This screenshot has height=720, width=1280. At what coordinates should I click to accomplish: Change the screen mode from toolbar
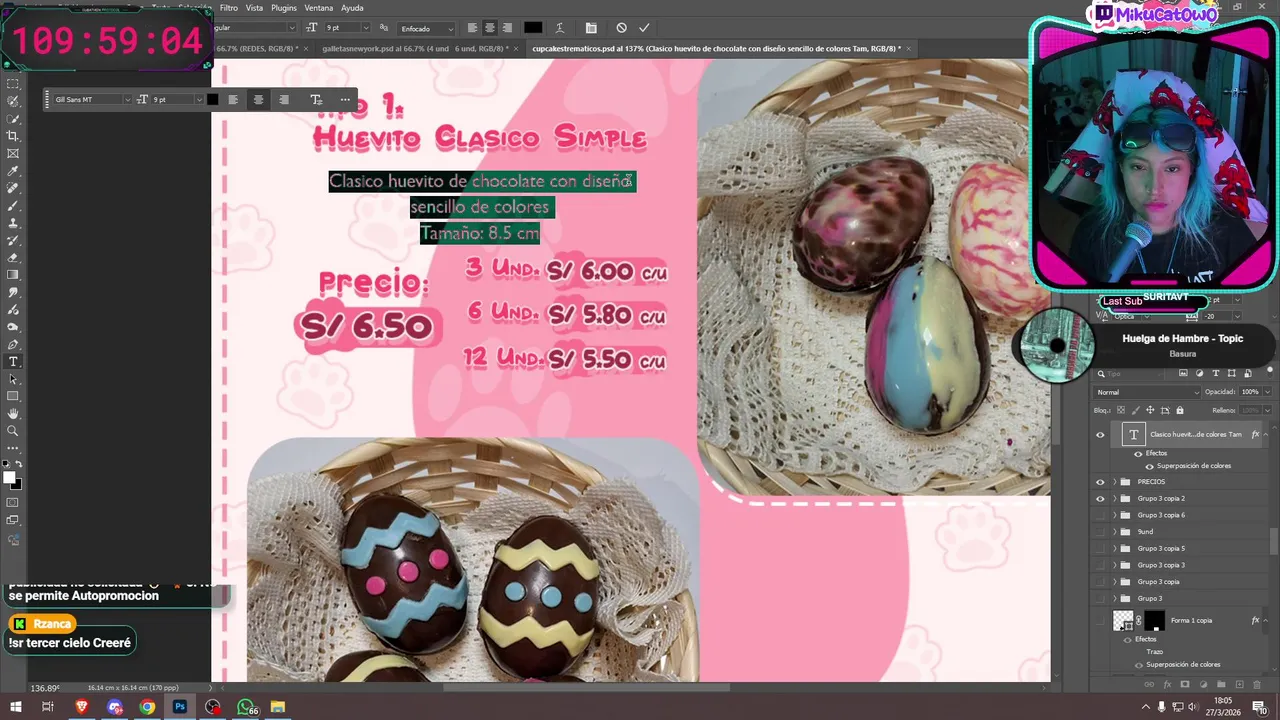[13, 520]
